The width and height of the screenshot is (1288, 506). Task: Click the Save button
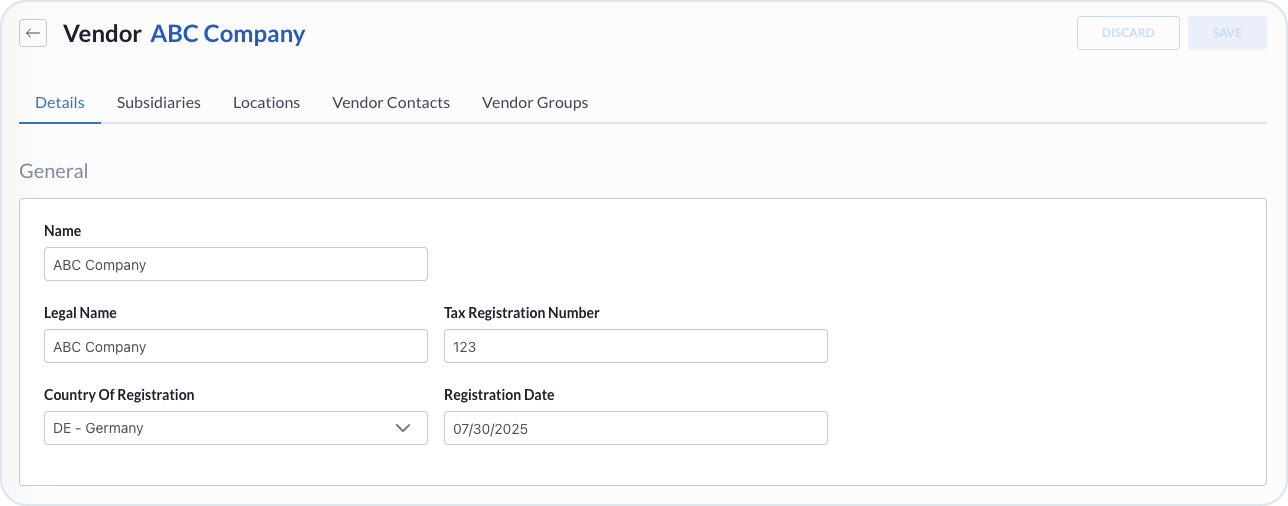1227,33
